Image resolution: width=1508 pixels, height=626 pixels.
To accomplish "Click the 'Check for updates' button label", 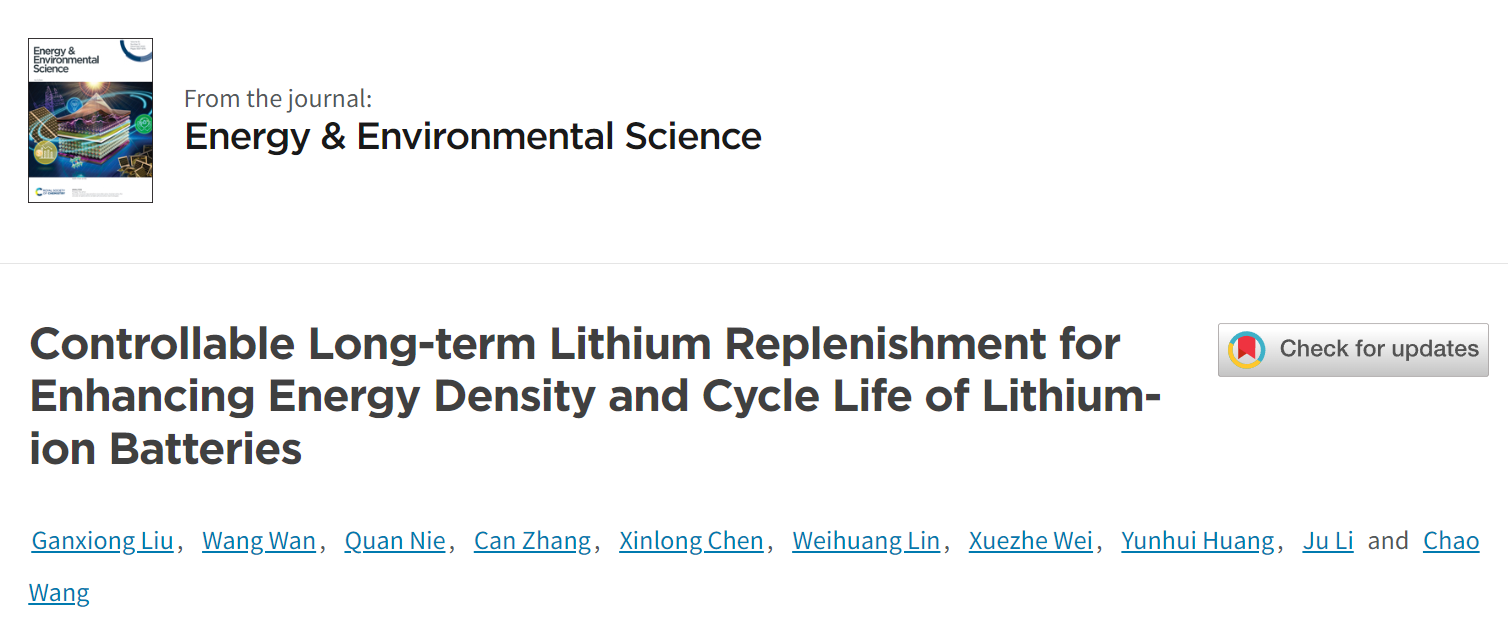I will coord(1379,349).
